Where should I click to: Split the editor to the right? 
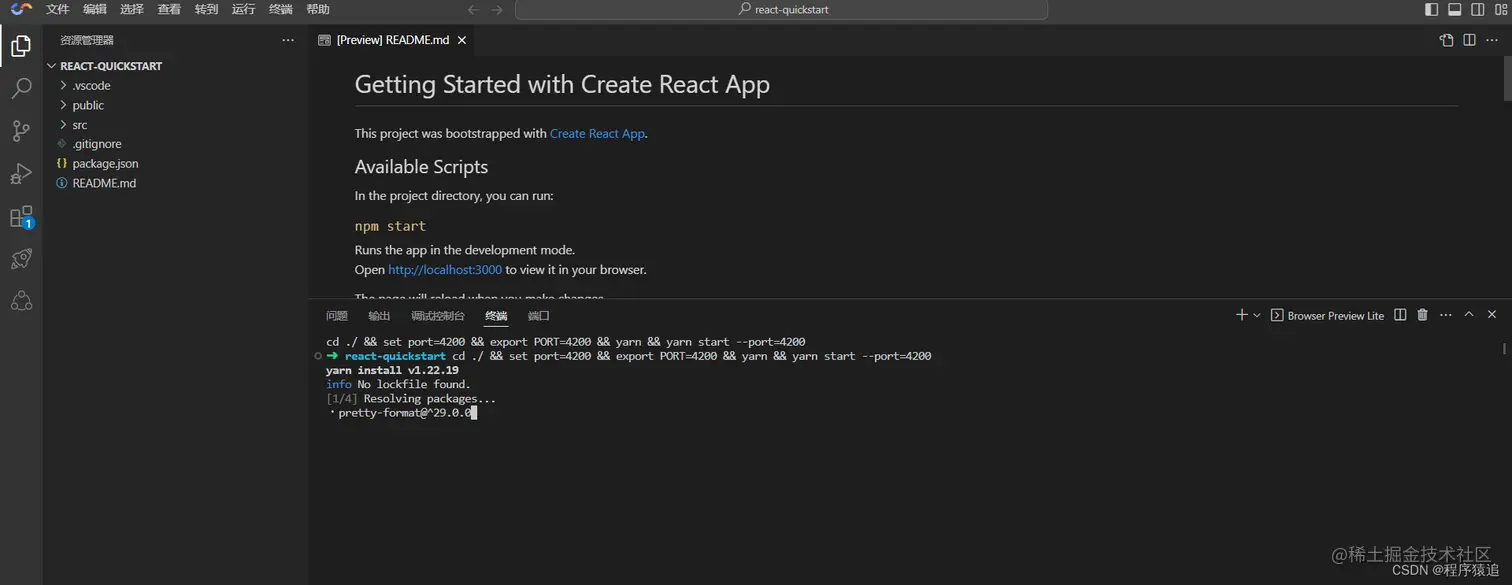pos(1469,40)
